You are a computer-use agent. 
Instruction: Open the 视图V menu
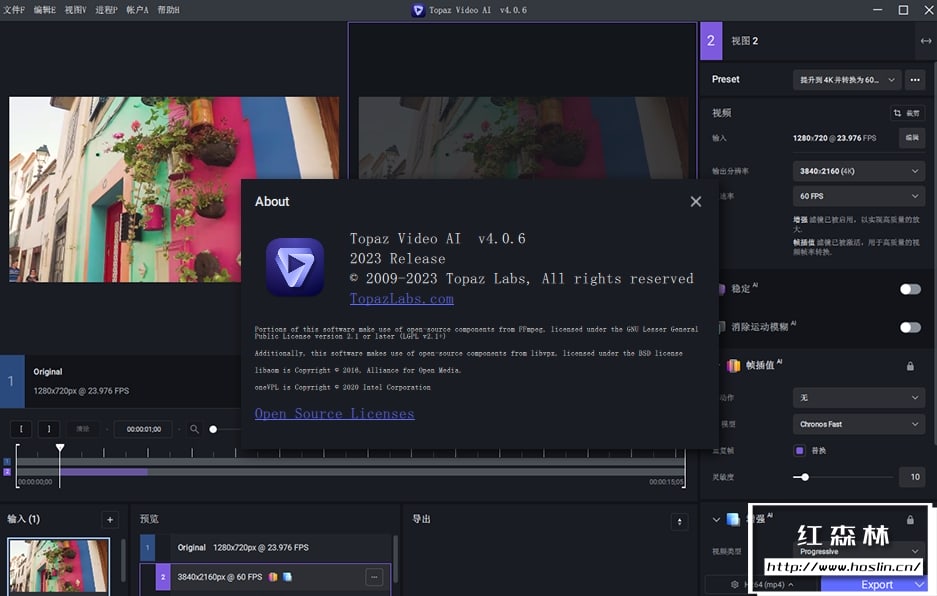[x=75, y=10]
